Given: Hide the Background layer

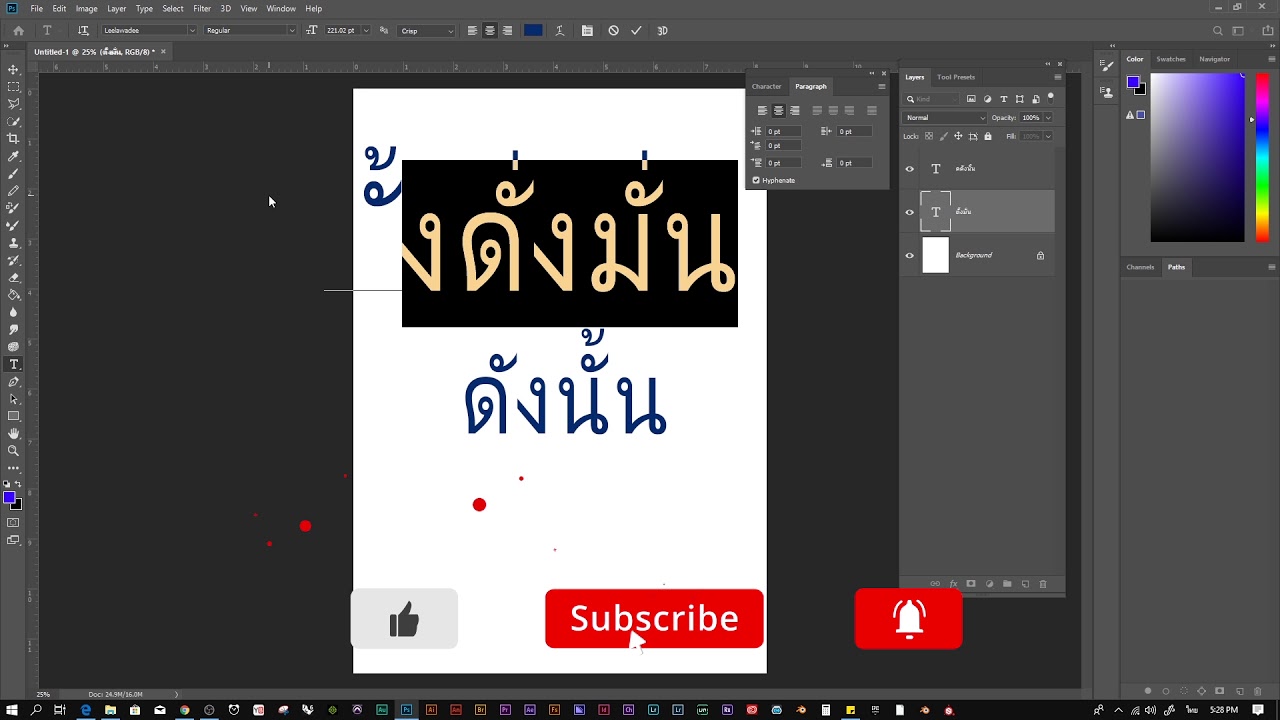Looking at the screenshot, I should [910, 255].
